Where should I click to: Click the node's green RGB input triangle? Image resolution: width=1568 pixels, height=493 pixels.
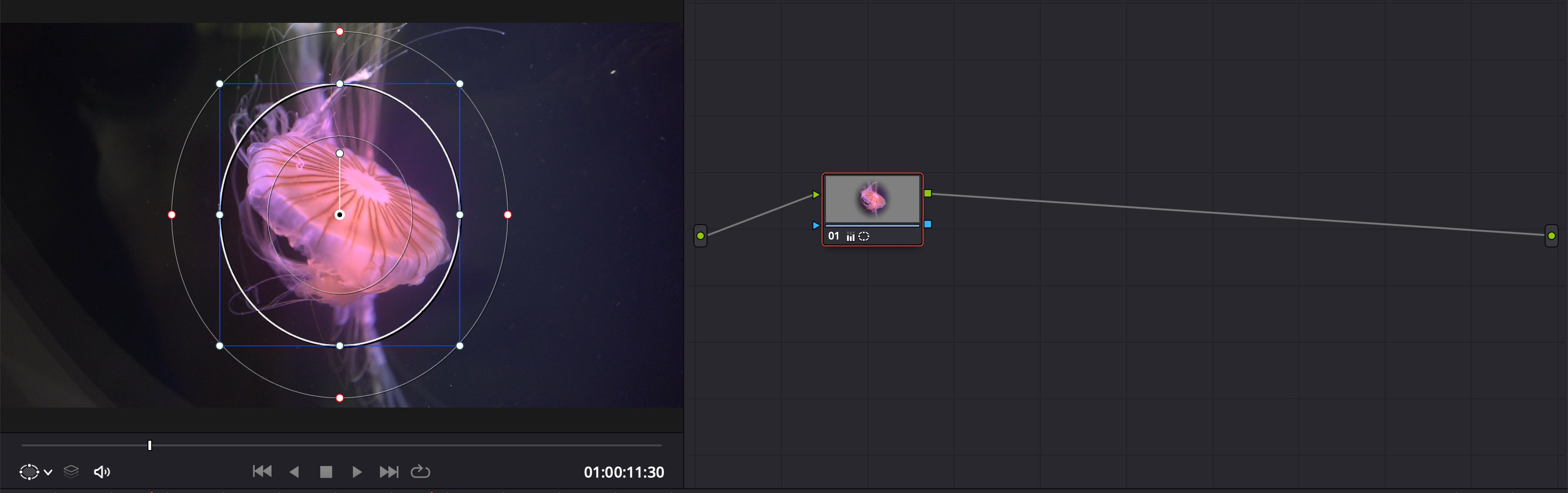(x=816, y=195)
